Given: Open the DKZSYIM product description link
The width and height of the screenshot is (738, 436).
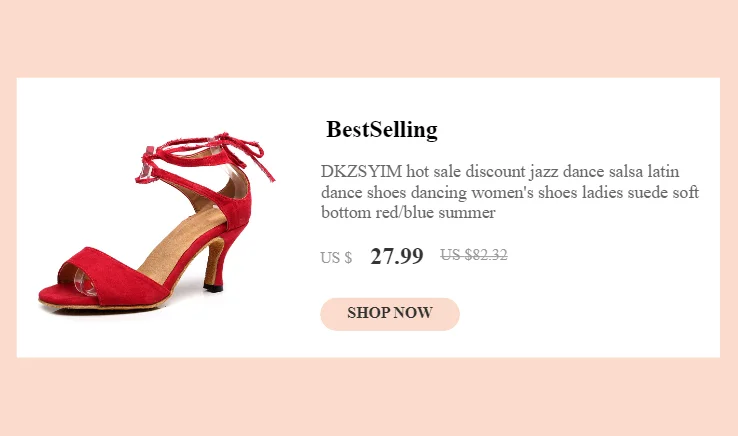Looking at the screenshot, I should (509, 192).
